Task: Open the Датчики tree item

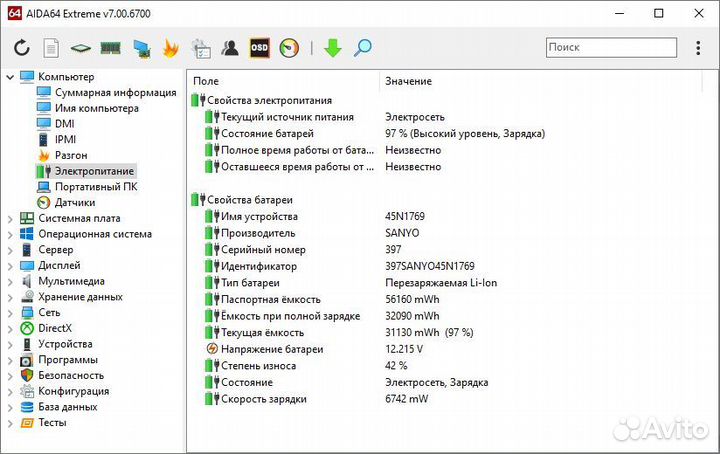Action: coord(66,202)
